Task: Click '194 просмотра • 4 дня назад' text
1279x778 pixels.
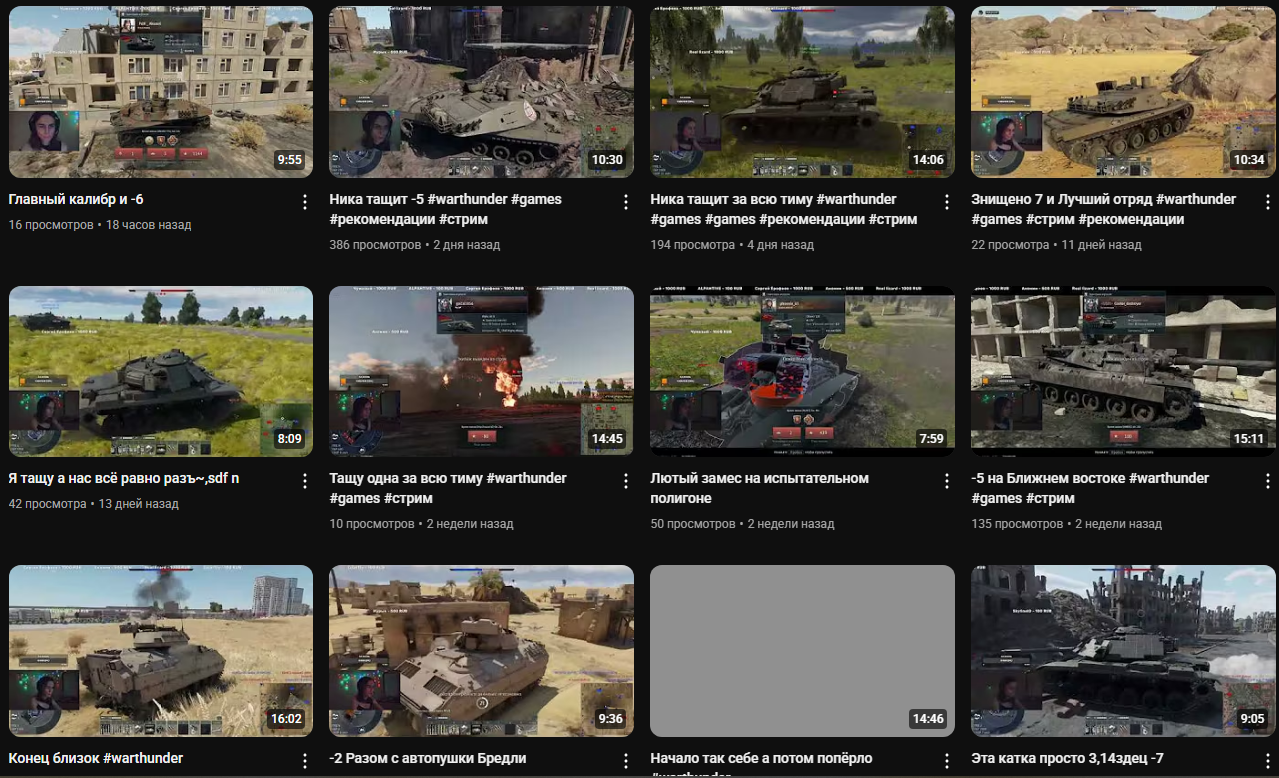Action: [x=732, y=245]
